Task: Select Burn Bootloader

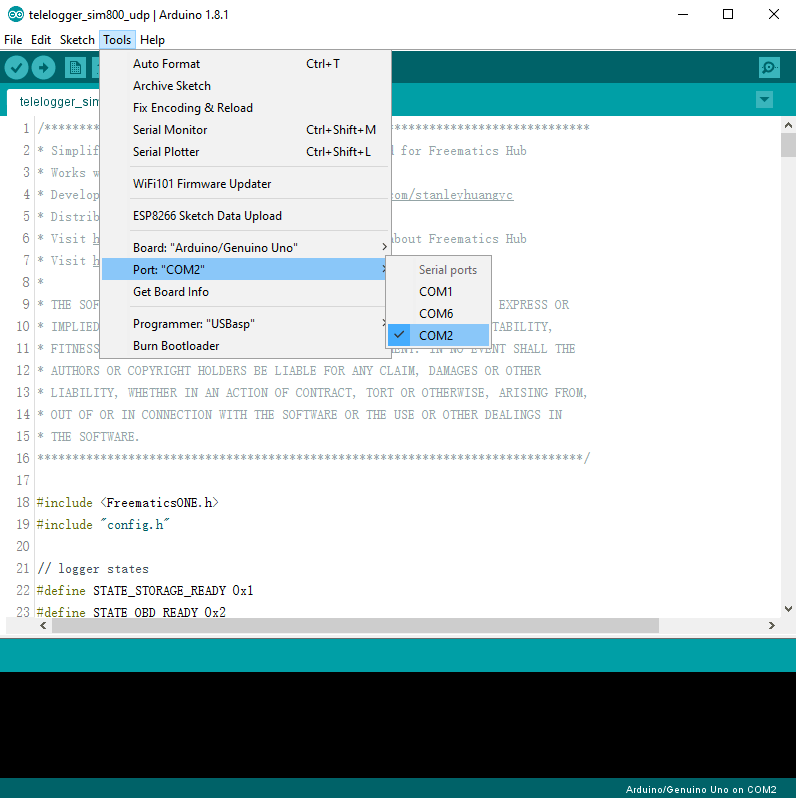Action: point(244,345)
